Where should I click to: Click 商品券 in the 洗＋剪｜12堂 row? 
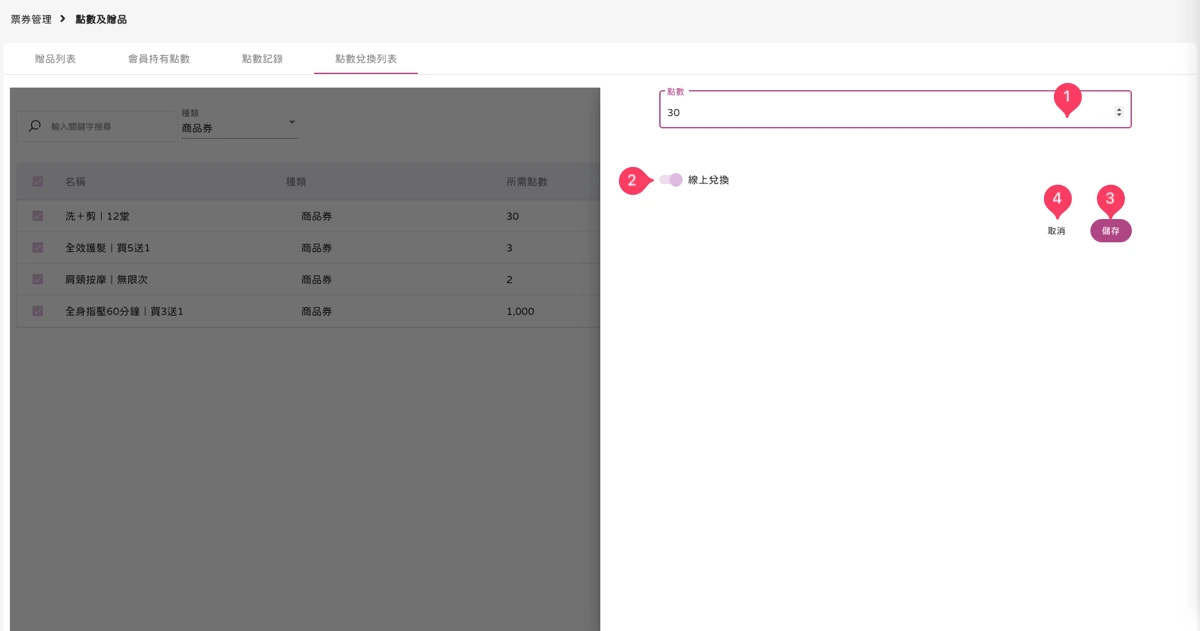point(316,216)
